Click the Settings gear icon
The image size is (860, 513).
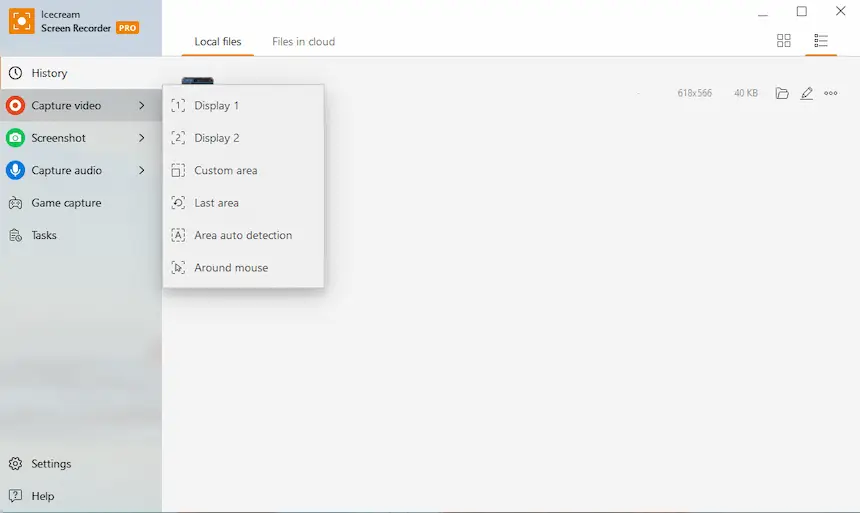(x=15, y=464)
